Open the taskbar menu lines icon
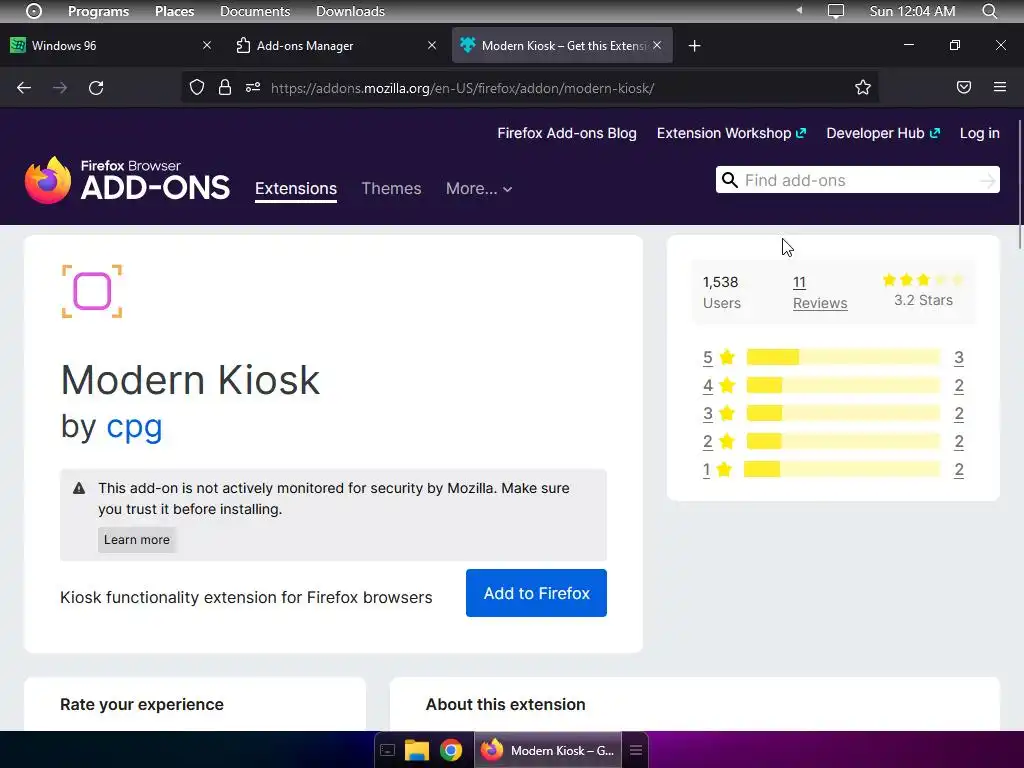1024x768 pixels. tap(636, 750)
